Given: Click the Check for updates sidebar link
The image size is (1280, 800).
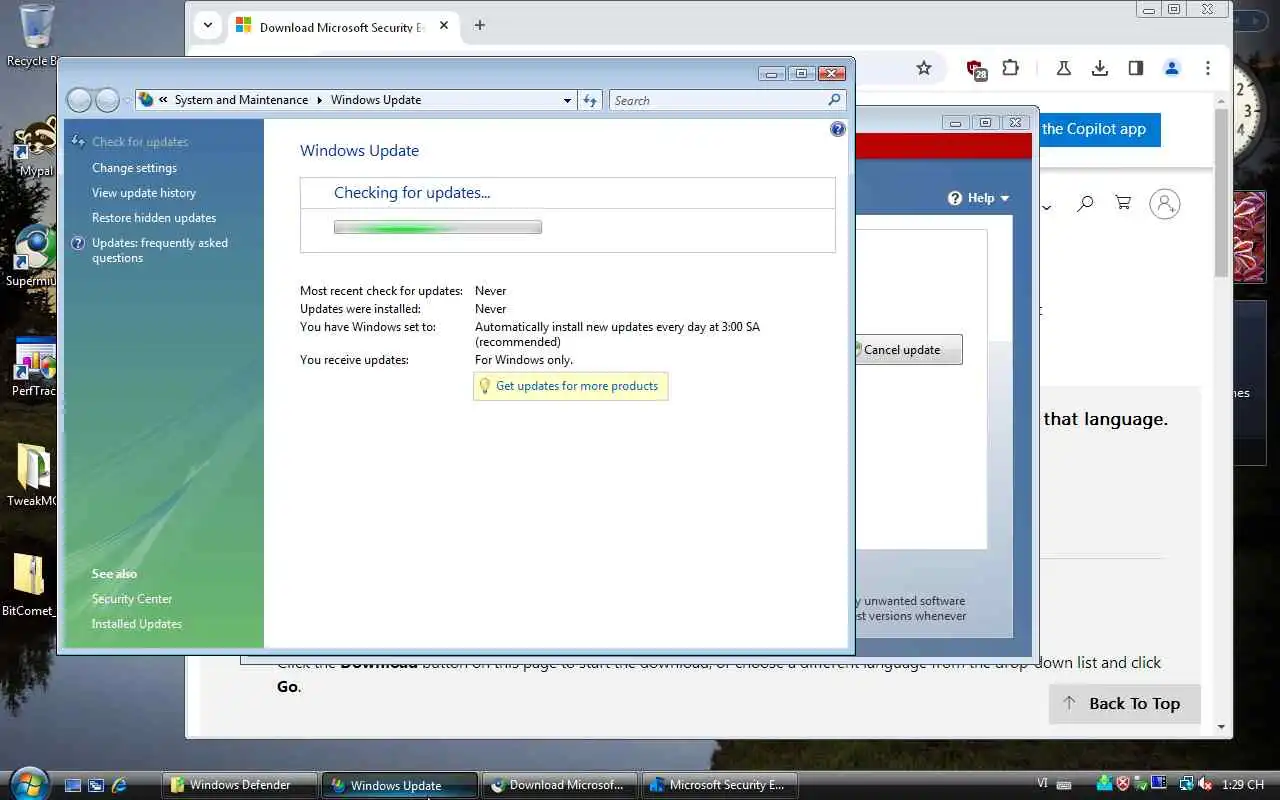Looking at the screenshot, I should point(140,142).
